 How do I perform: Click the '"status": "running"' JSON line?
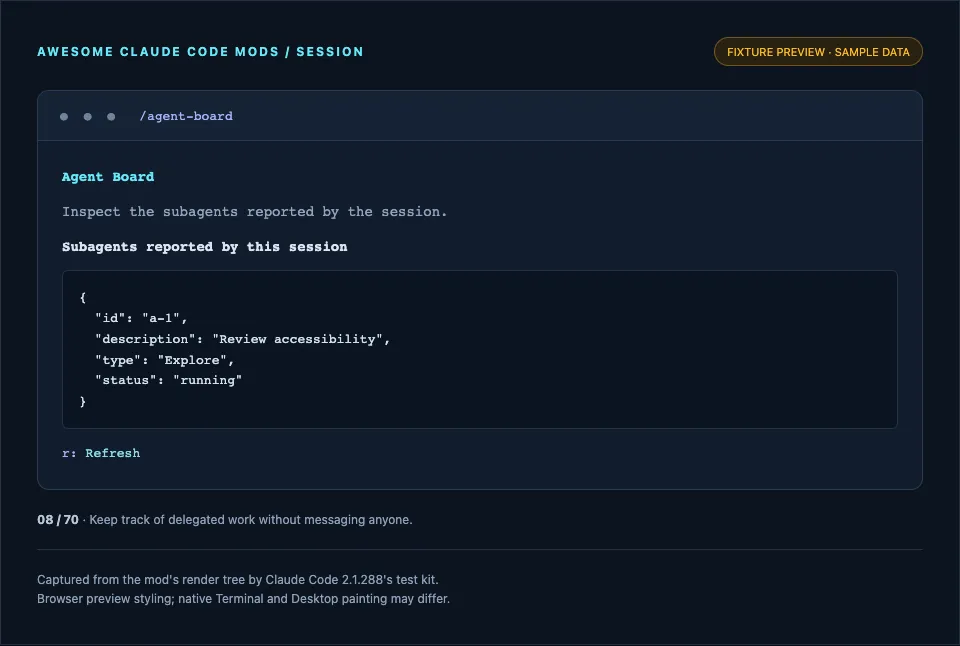(168, 380)
